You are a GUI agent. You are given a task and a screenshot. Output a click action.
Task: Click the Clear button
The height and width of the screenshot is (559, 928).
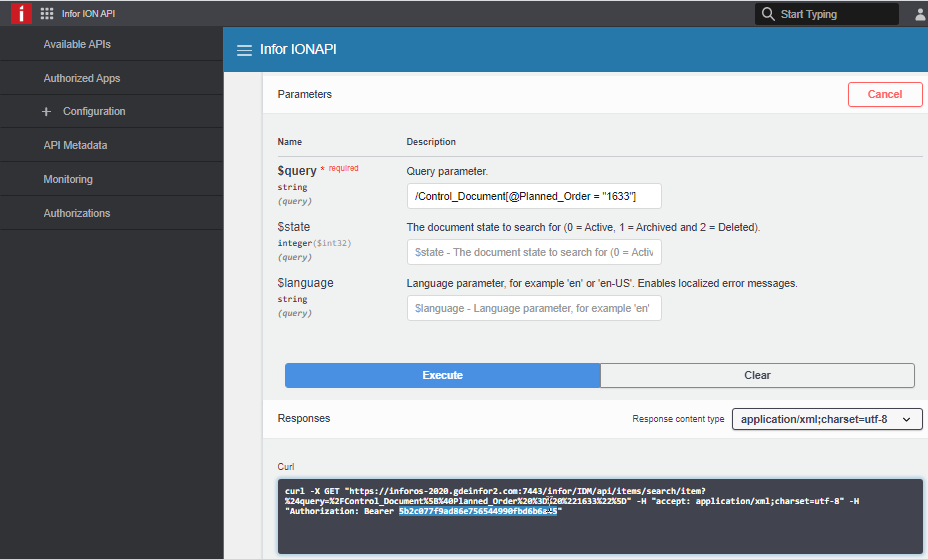tap(758, 376)
